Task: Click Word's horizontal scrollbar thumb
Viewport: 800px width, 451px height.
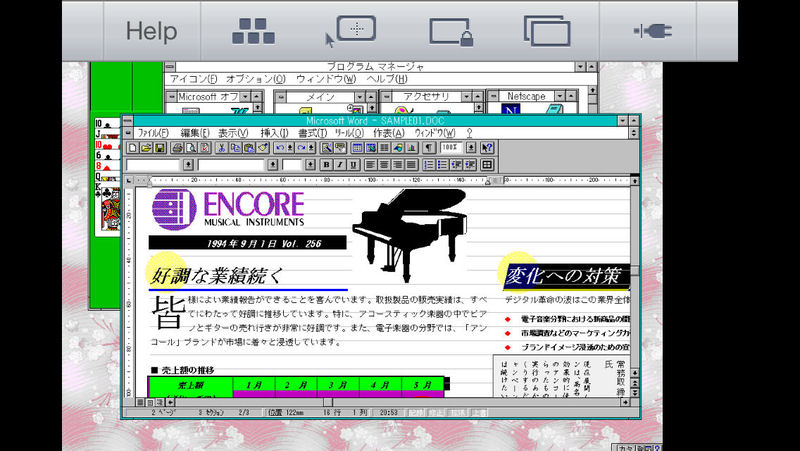Action: pyautogui.click(x=328, y=403)
